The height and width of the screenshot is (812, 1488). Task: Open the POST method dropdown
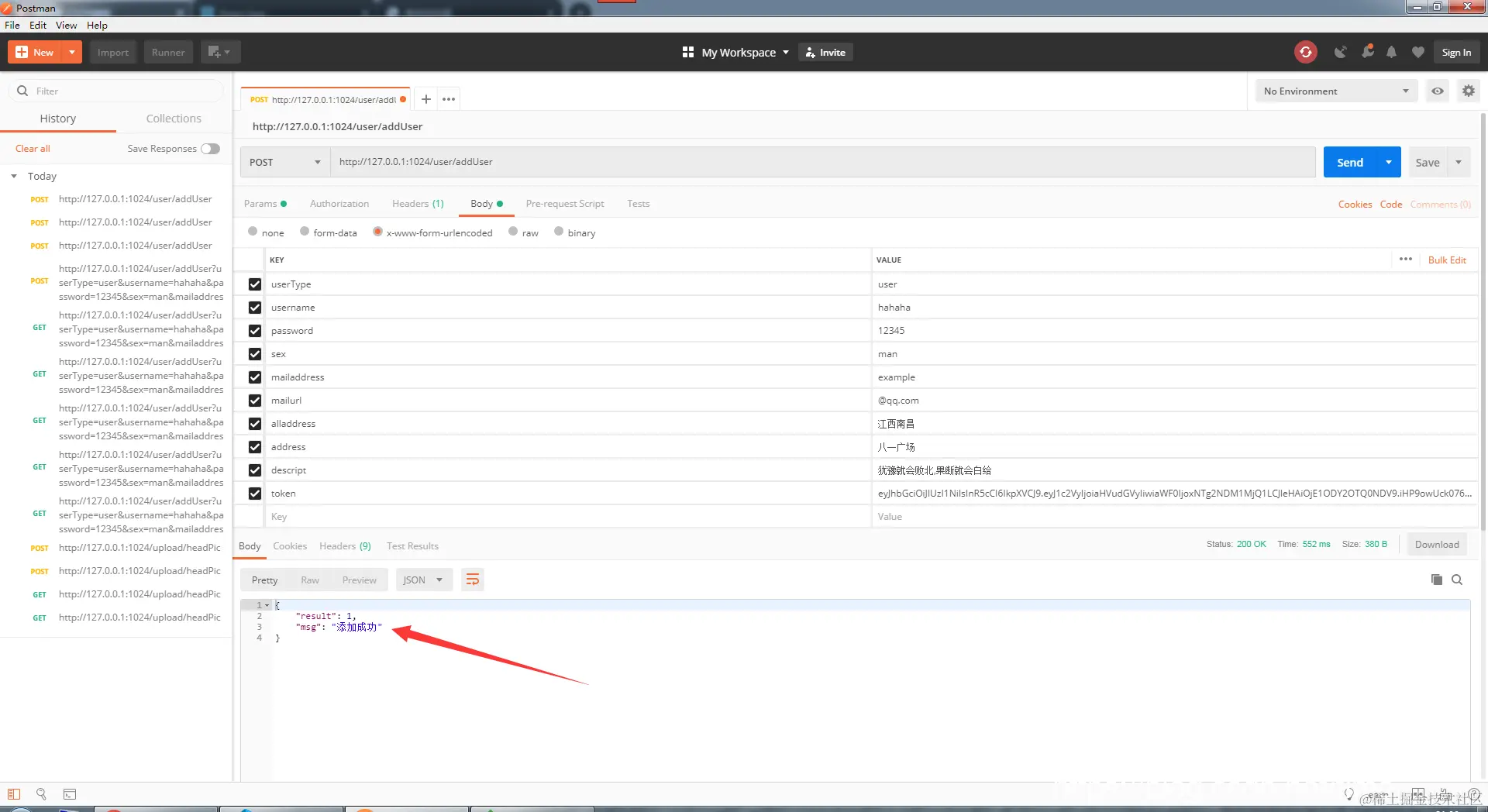pos(284,162)
